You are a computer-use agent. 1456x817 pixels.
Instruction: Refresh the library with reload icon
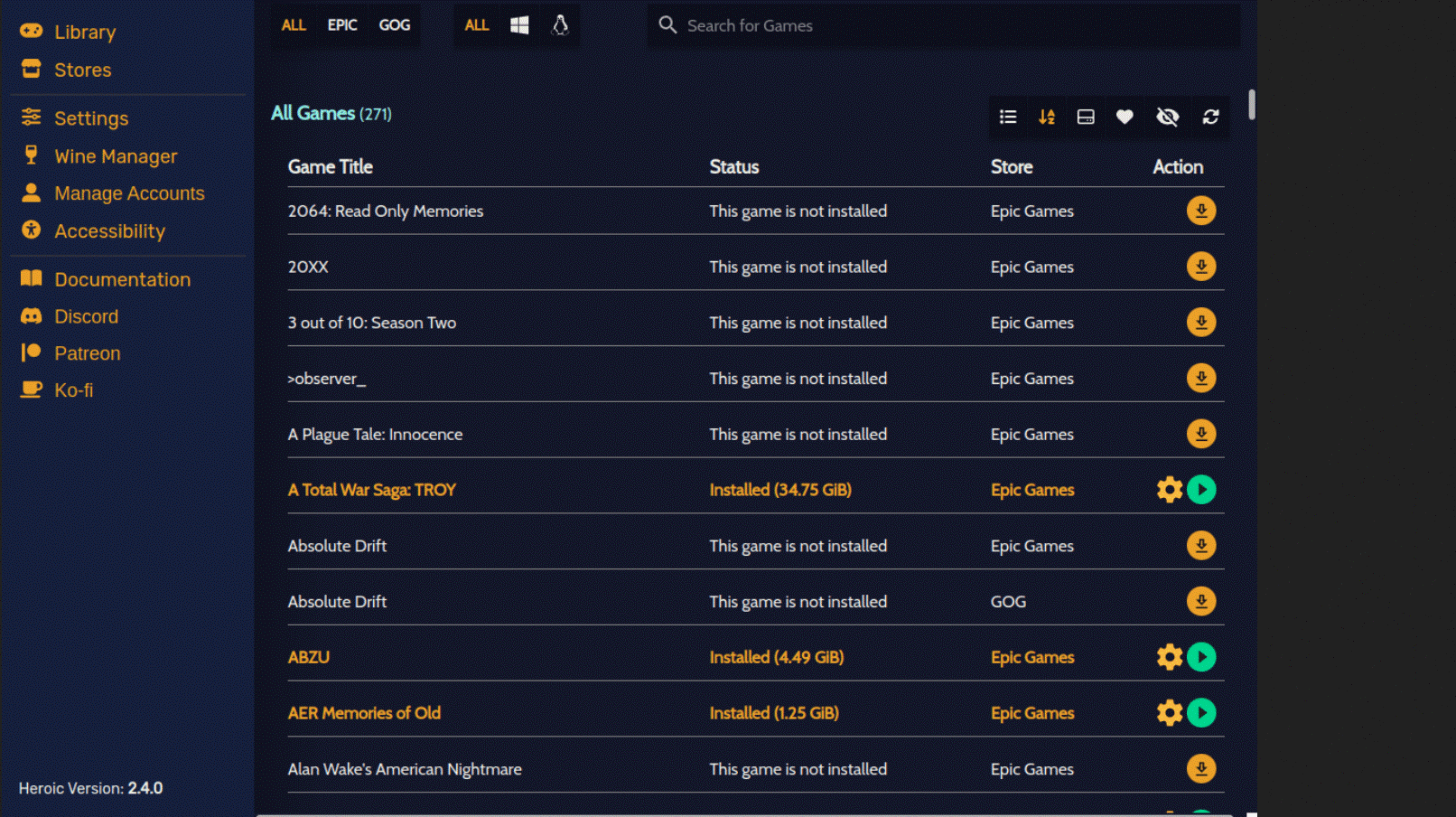[x=1210, y=117]
